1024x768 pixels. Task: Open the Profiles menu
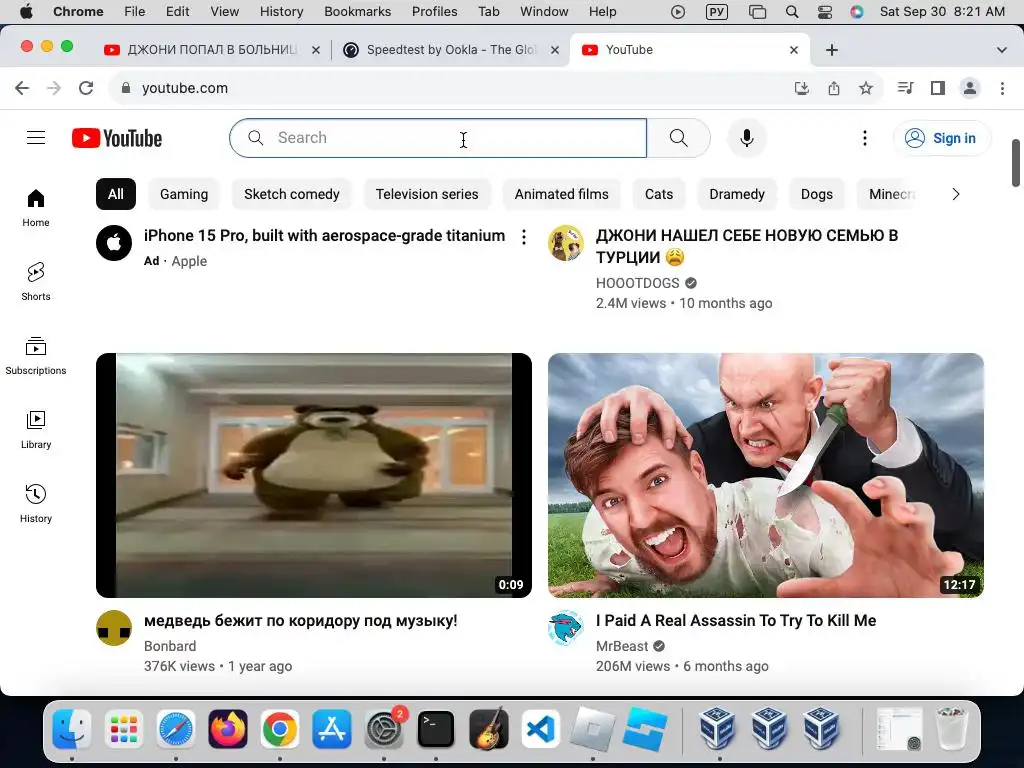pyautogui.click(x=434, y=12)
